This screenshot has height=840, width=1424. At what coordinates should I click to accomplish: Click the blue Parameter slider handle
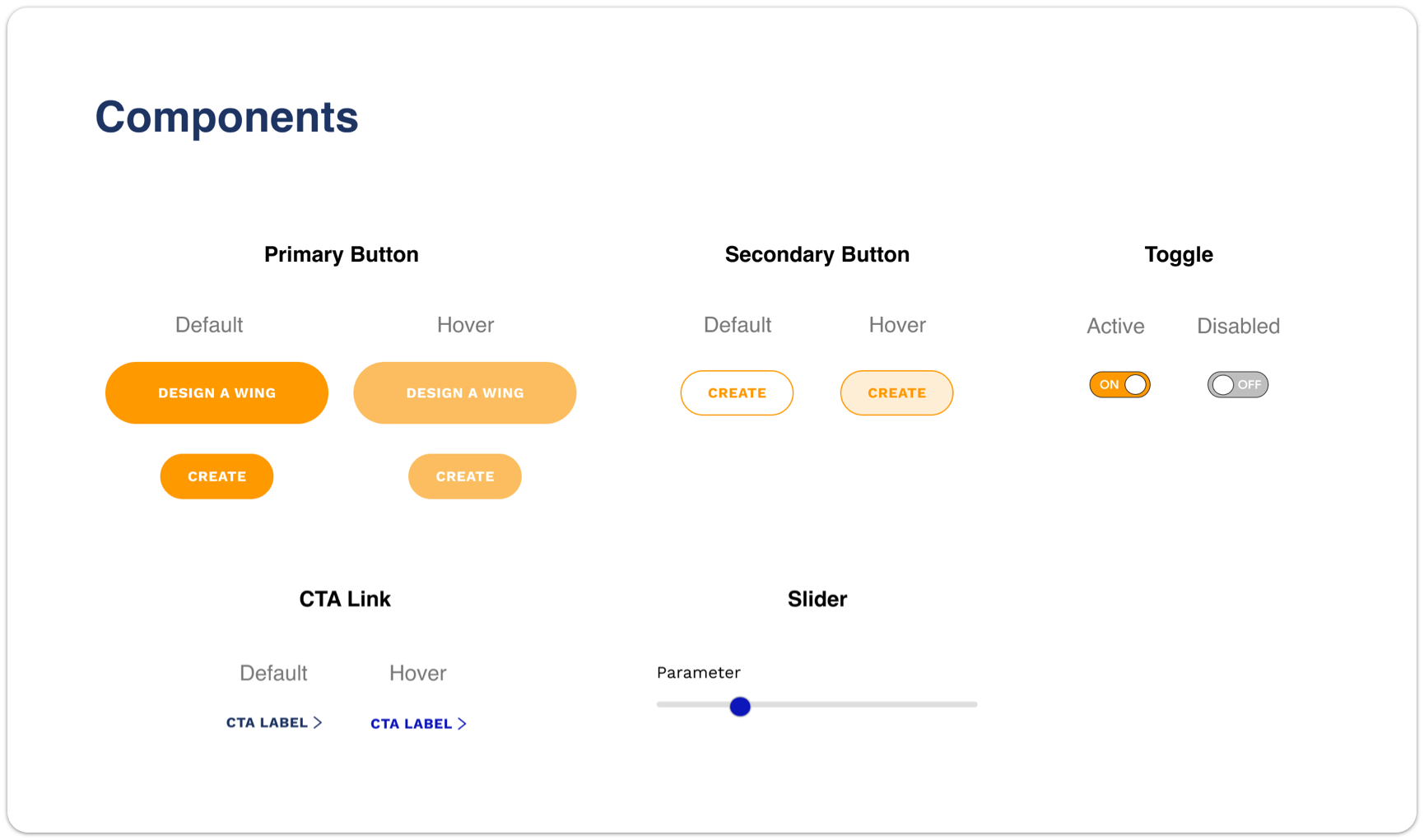tap(740, 706)
